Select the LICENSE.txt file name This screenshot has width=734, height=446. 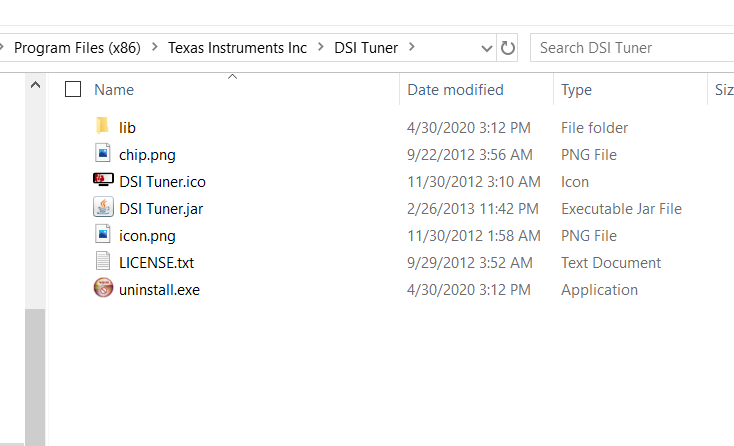pos(156,263)
